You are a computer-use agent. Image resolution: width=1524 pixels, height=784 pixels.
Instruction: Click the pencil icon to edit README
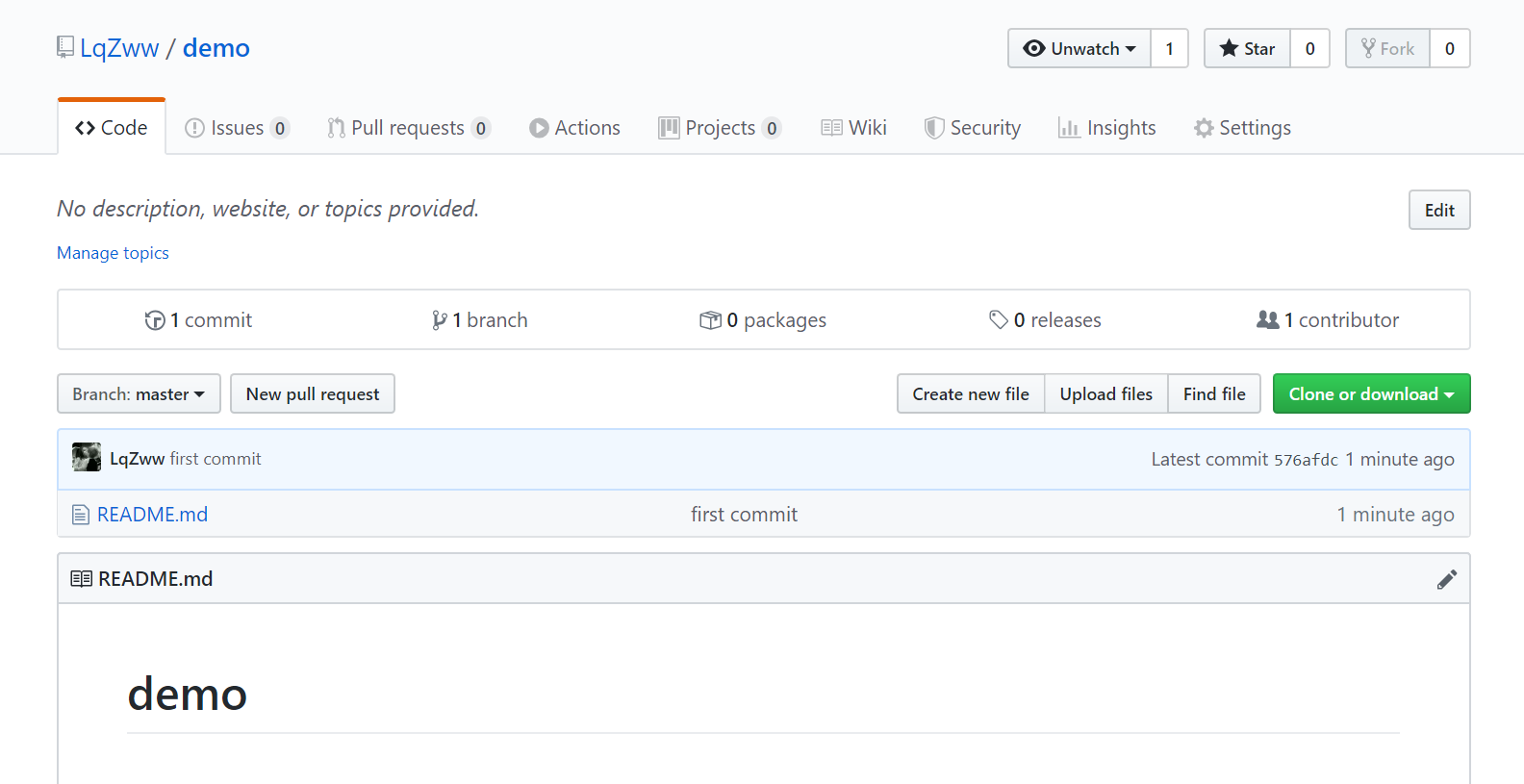(1446, 579)
